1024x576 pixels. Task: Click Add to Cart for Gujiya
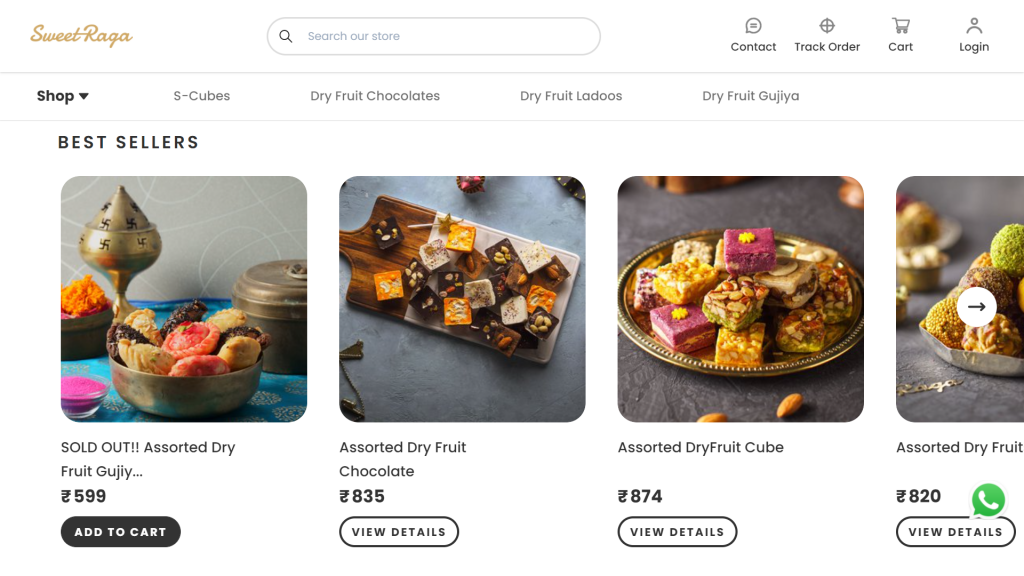tap(120, 532)
